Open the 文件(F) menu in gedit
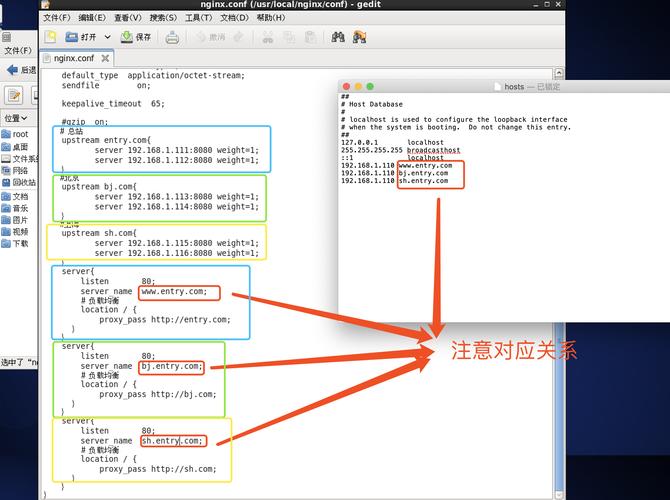Image resolution: width=670 pixels, height=500 pixels. [x=57, y=17]
